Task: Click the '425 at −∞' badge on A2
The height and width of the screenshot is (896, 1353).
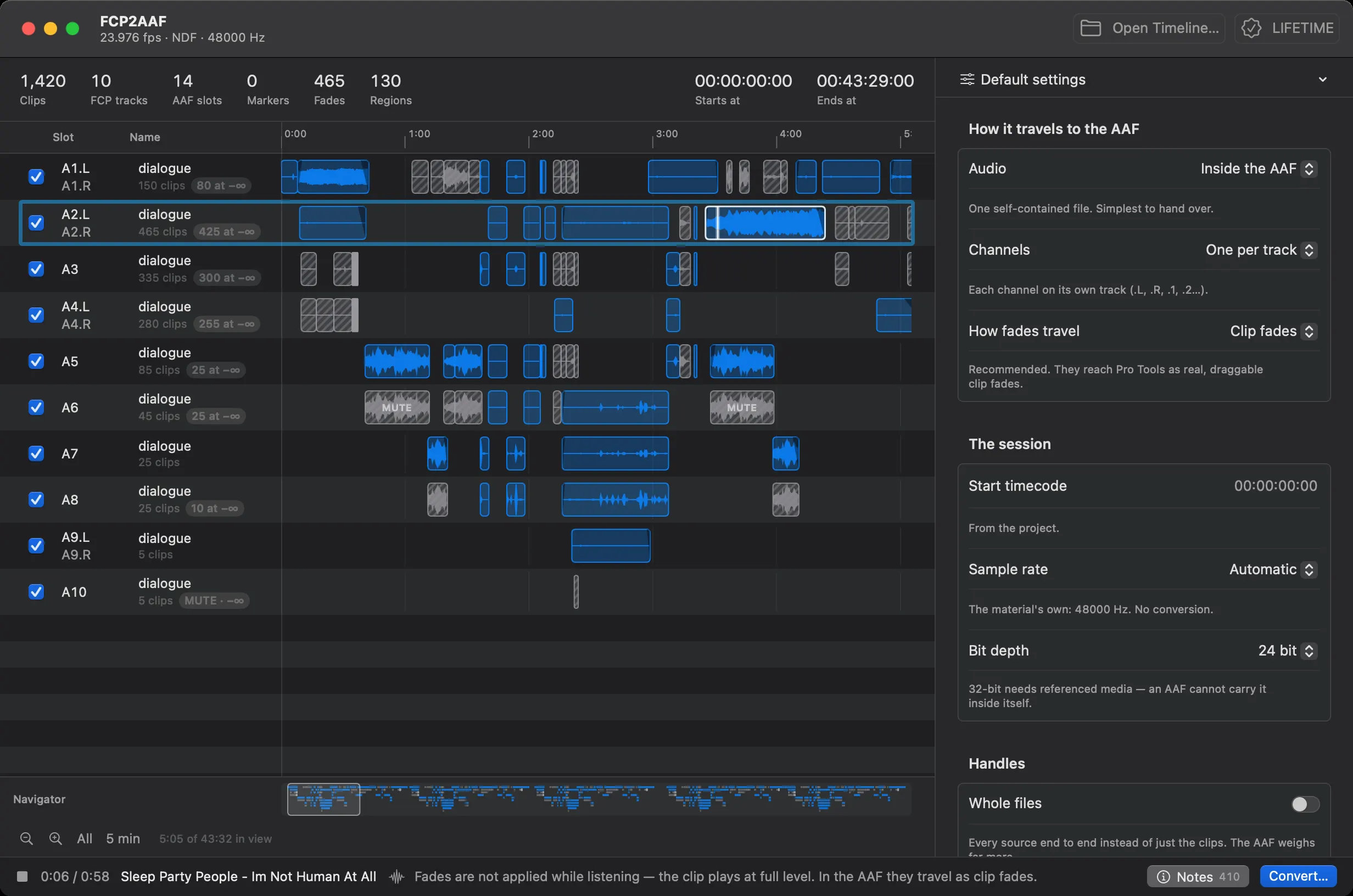Action: [x=227, y=232]
